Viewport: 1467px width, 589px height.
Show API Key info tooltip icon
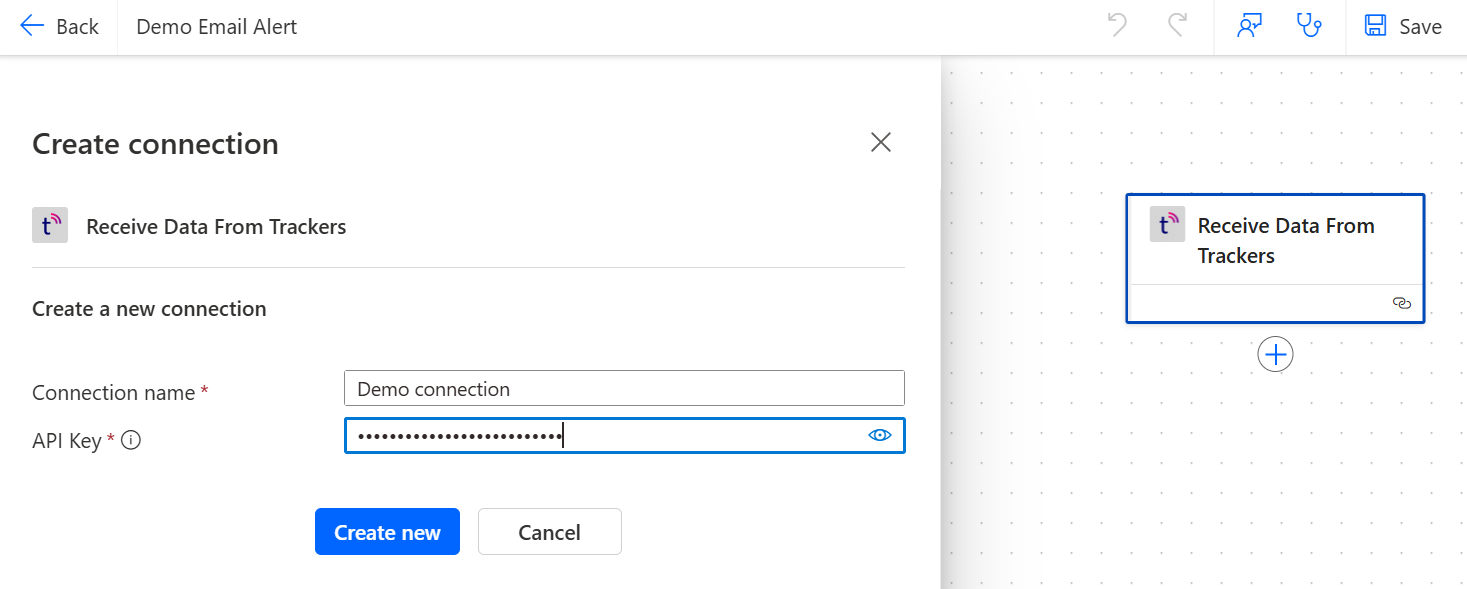tap(130, 439)
